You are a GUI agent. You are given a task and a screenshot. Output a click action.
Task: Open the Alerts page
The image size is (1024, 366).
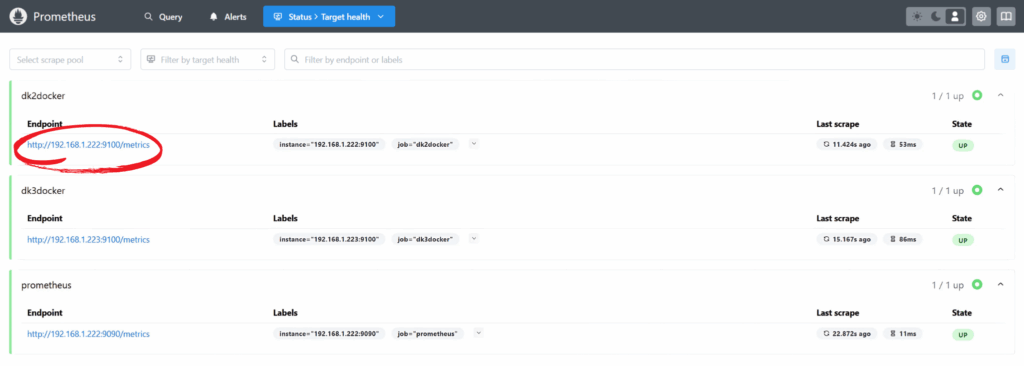pyautogui.click(x=228, y=17)
